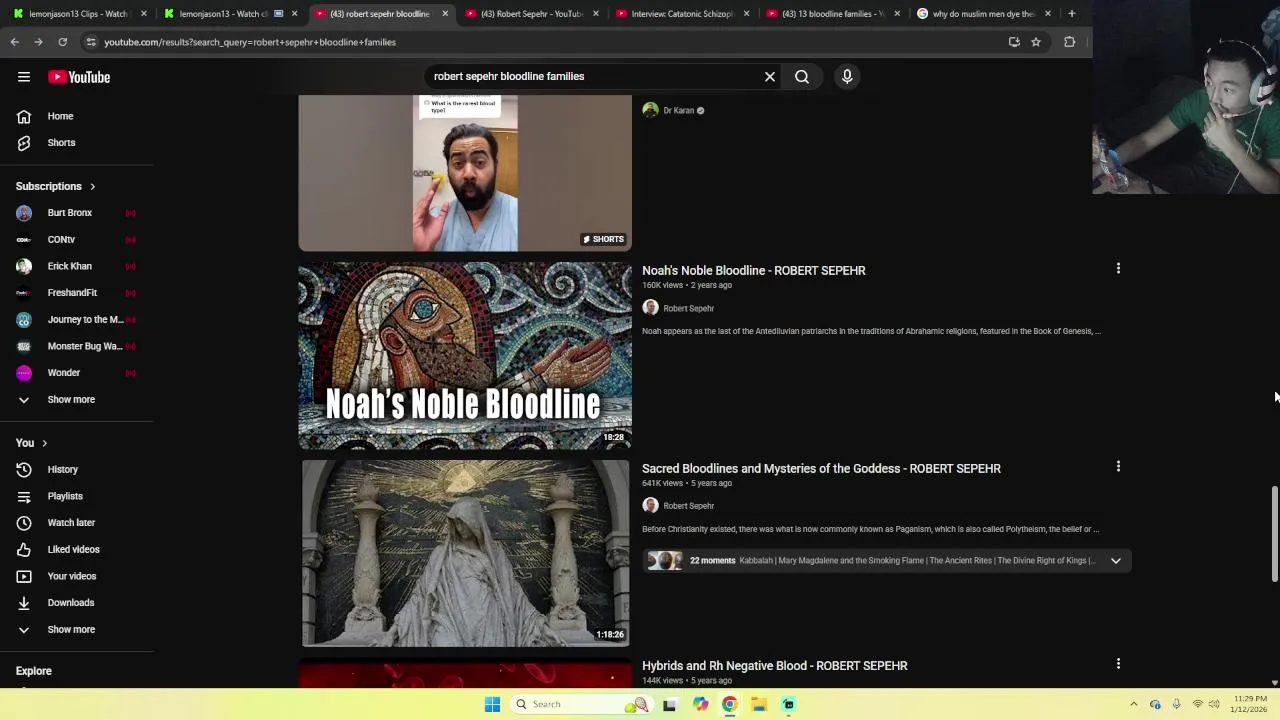This screenshot has height=720, width=1280.
Task: View site information icon in address bar
Action: click(91, 42)
